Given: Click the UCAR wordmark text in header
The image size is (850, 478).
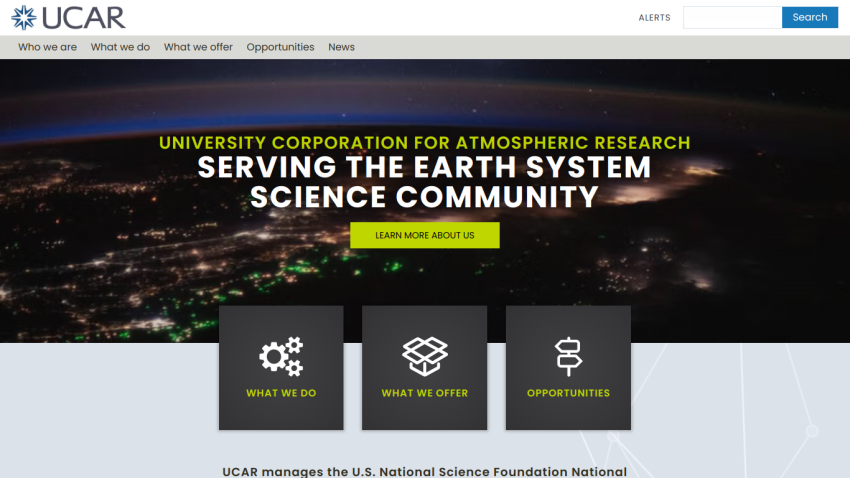Looking at the screenshot, I should point(83,18).
